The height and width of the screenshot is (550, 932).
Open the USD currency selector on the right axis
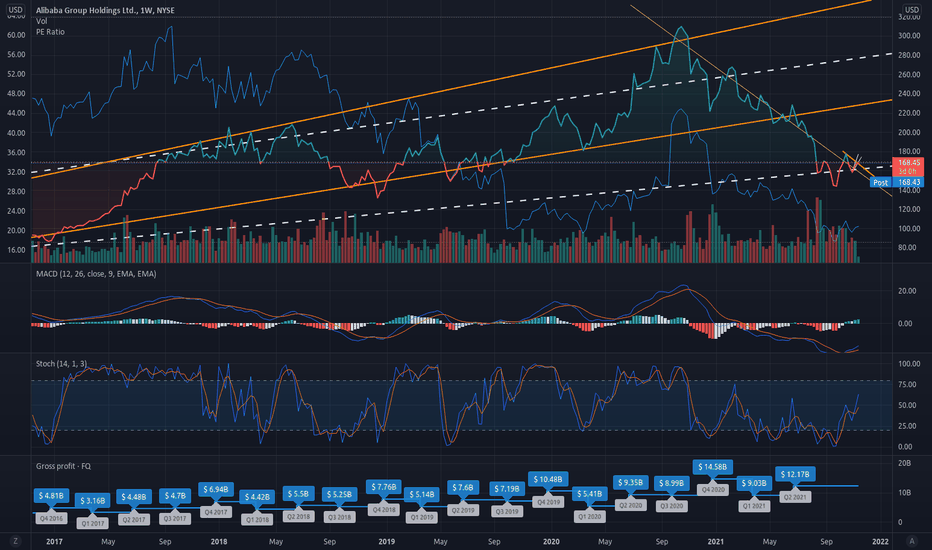coord(912,10)
